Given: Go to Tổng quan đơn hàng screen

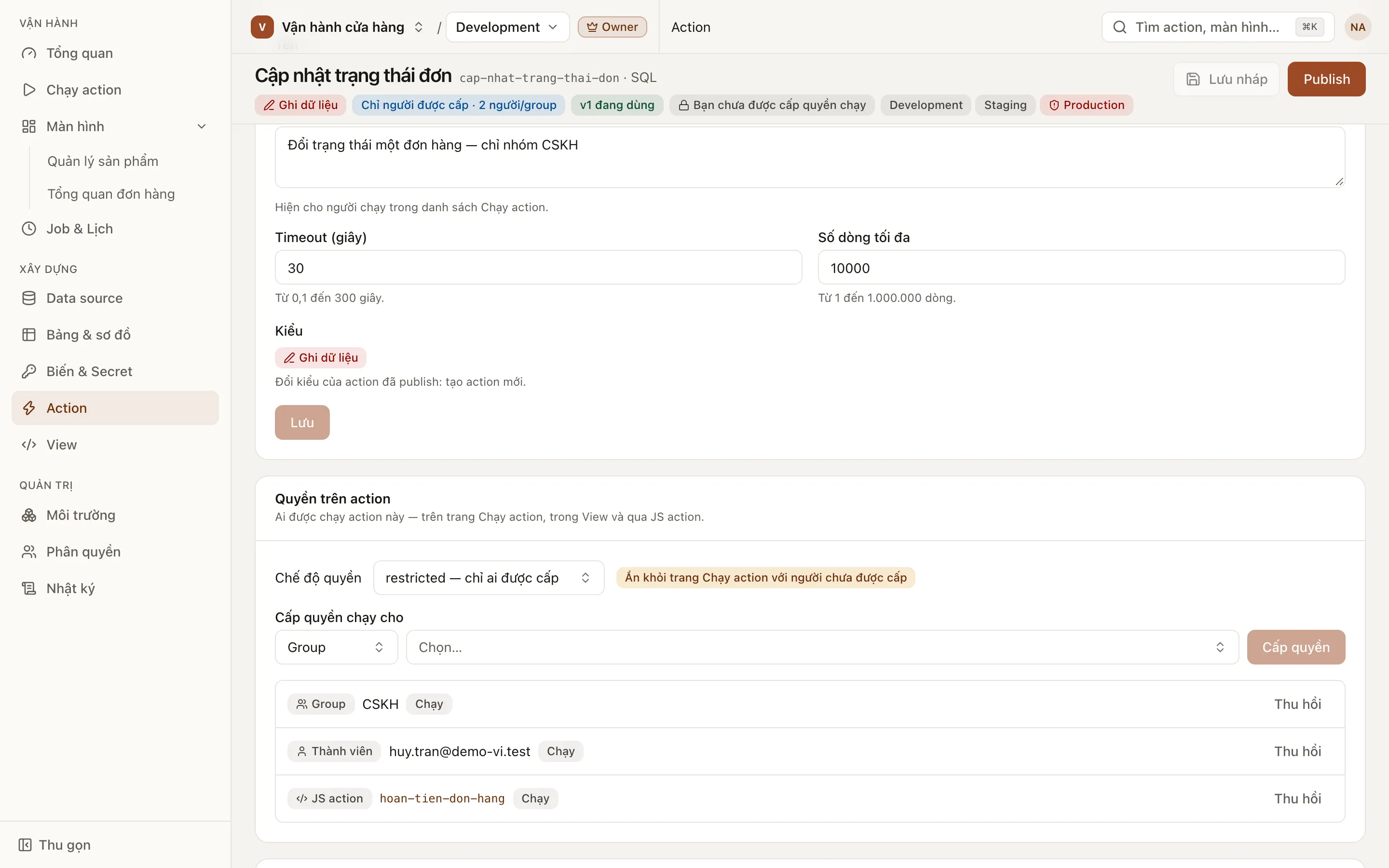Looking at the screenshot, I should [x=111, y=194].
